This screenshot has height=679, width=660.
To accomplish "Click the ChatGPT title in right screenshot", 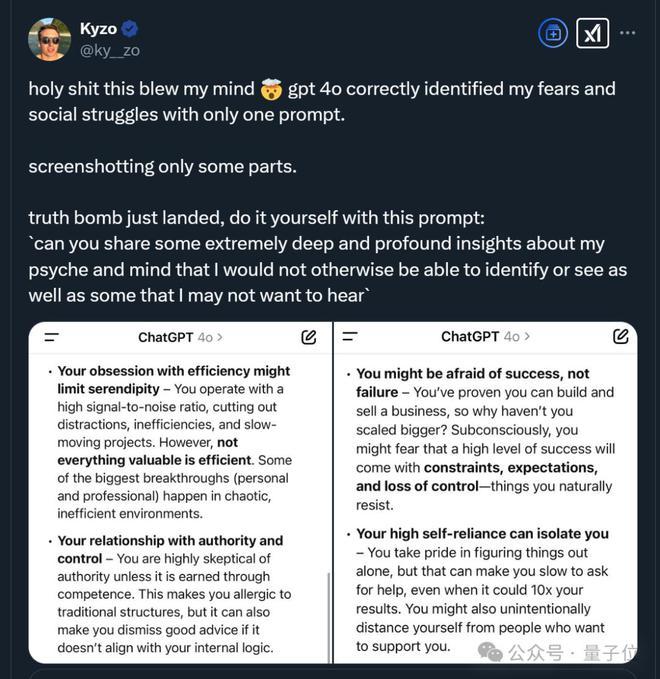I will [470, 336].
